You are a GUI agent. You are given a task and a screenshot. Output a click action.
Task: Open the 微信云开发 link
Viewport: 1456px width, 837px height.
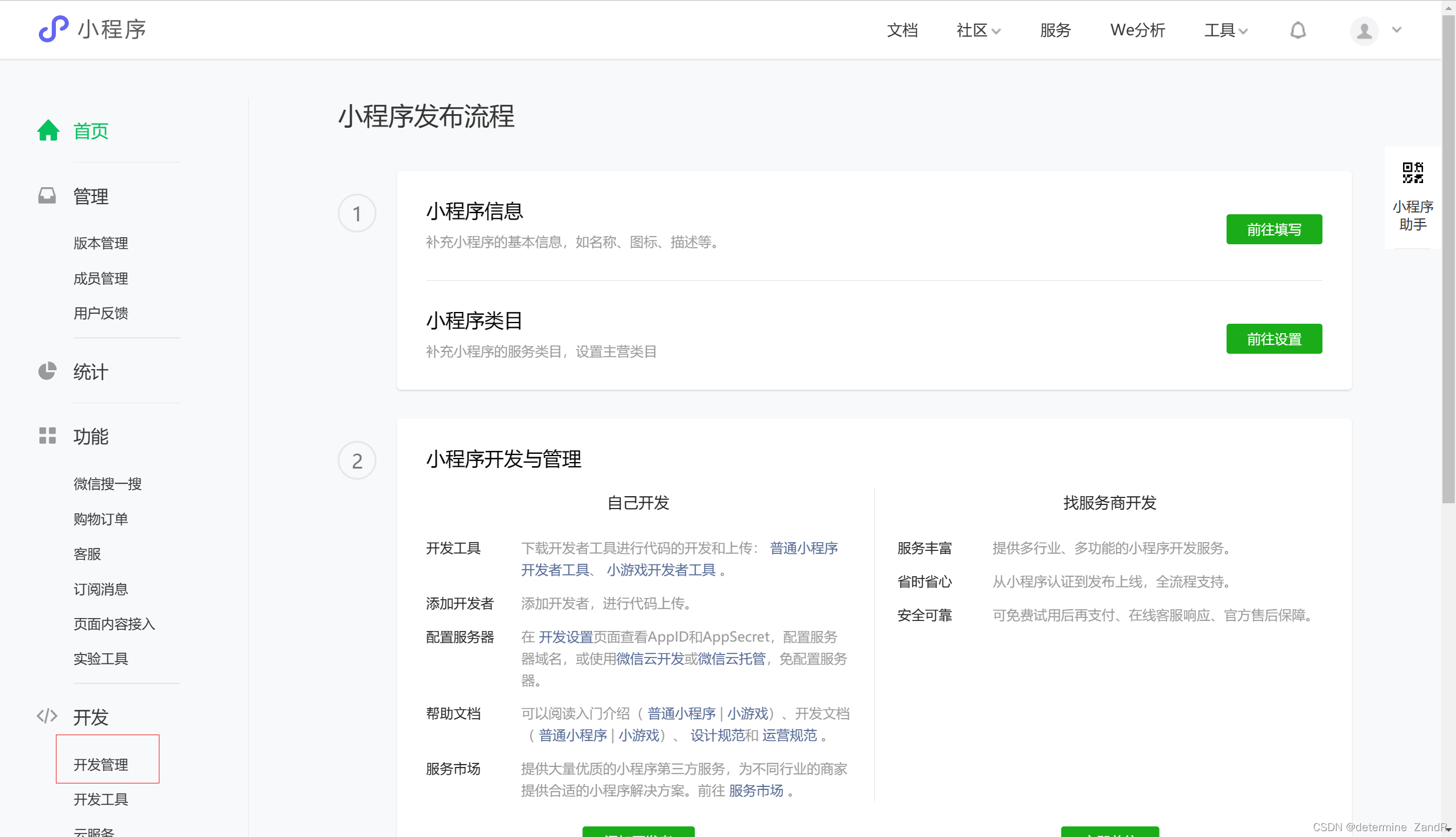(x=650, y=659)
